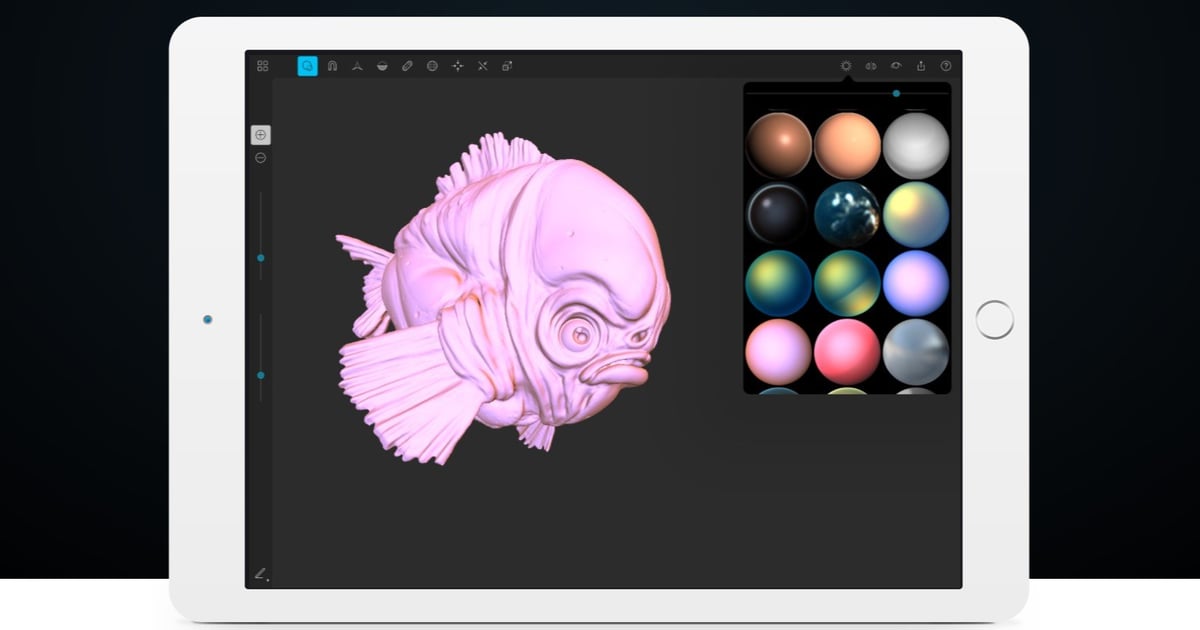Select the flatten brush tool
Viewport: 1200px width, 630px height.
click(383, 65)
